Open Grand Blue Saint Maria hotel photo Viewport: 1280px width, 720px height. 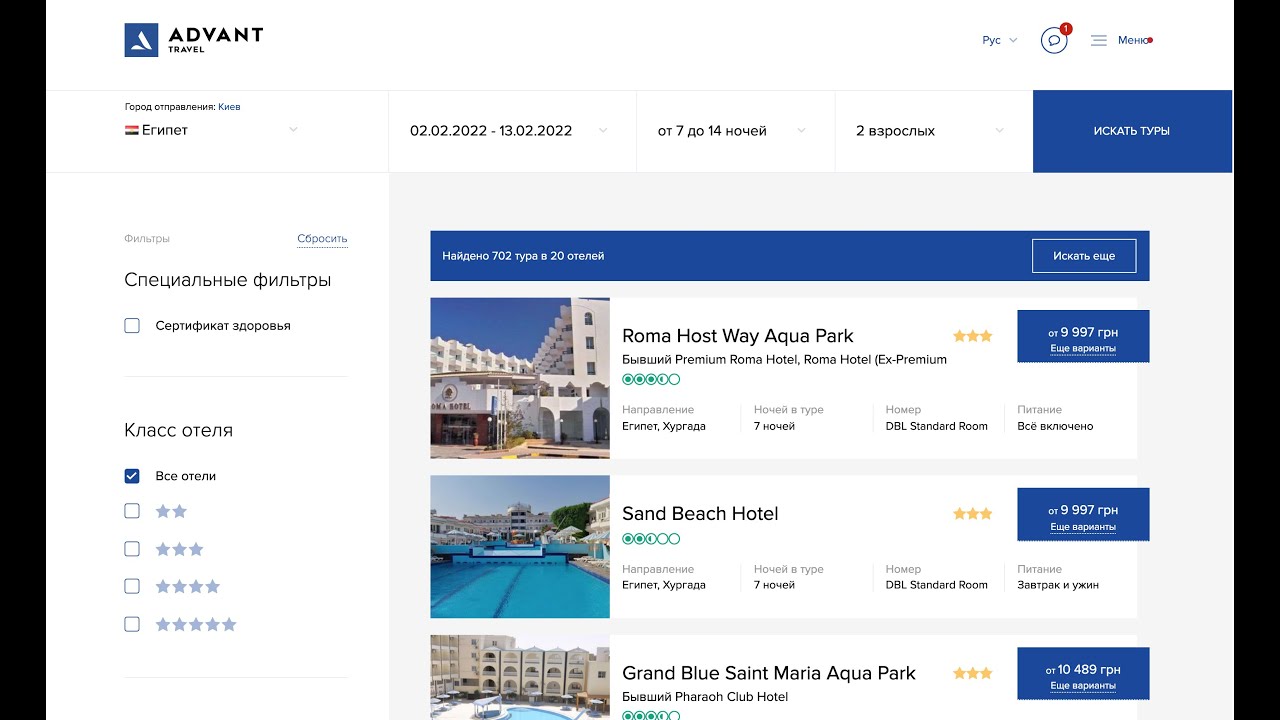(520, 678)
